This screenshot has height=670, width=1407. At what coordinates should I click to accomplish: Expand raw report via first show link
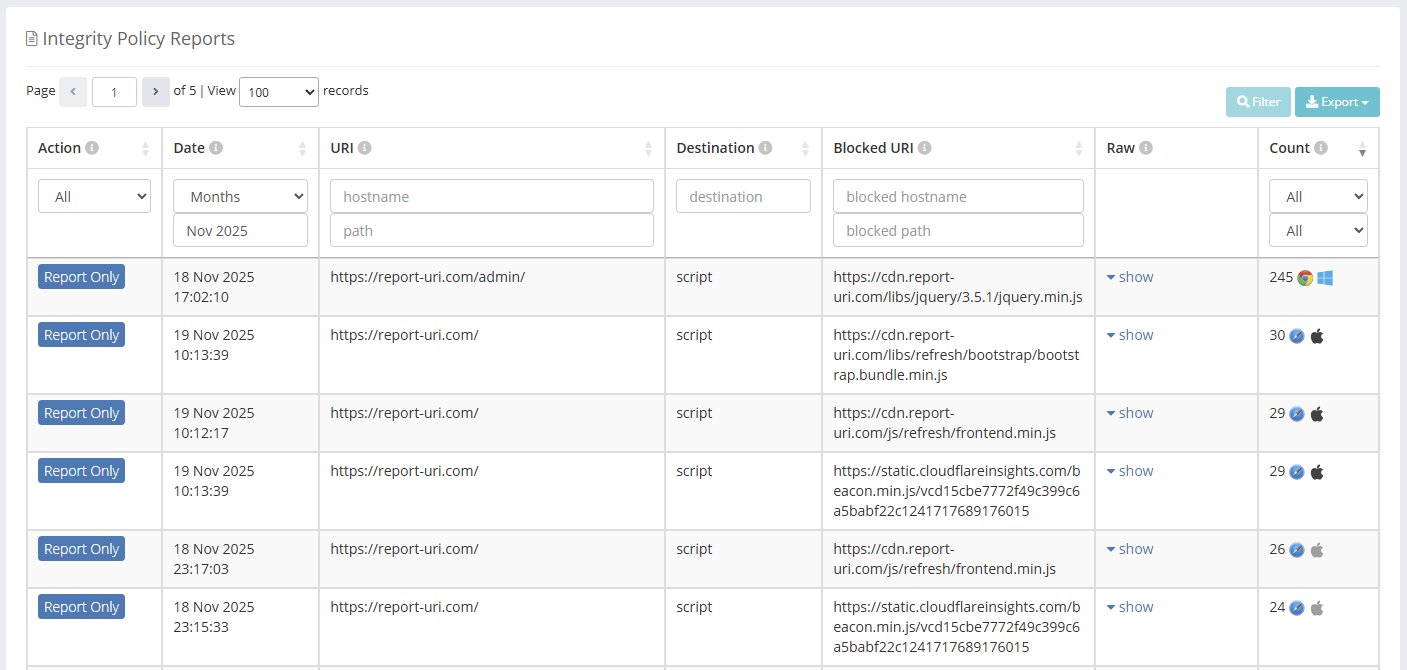(1130, 277)
